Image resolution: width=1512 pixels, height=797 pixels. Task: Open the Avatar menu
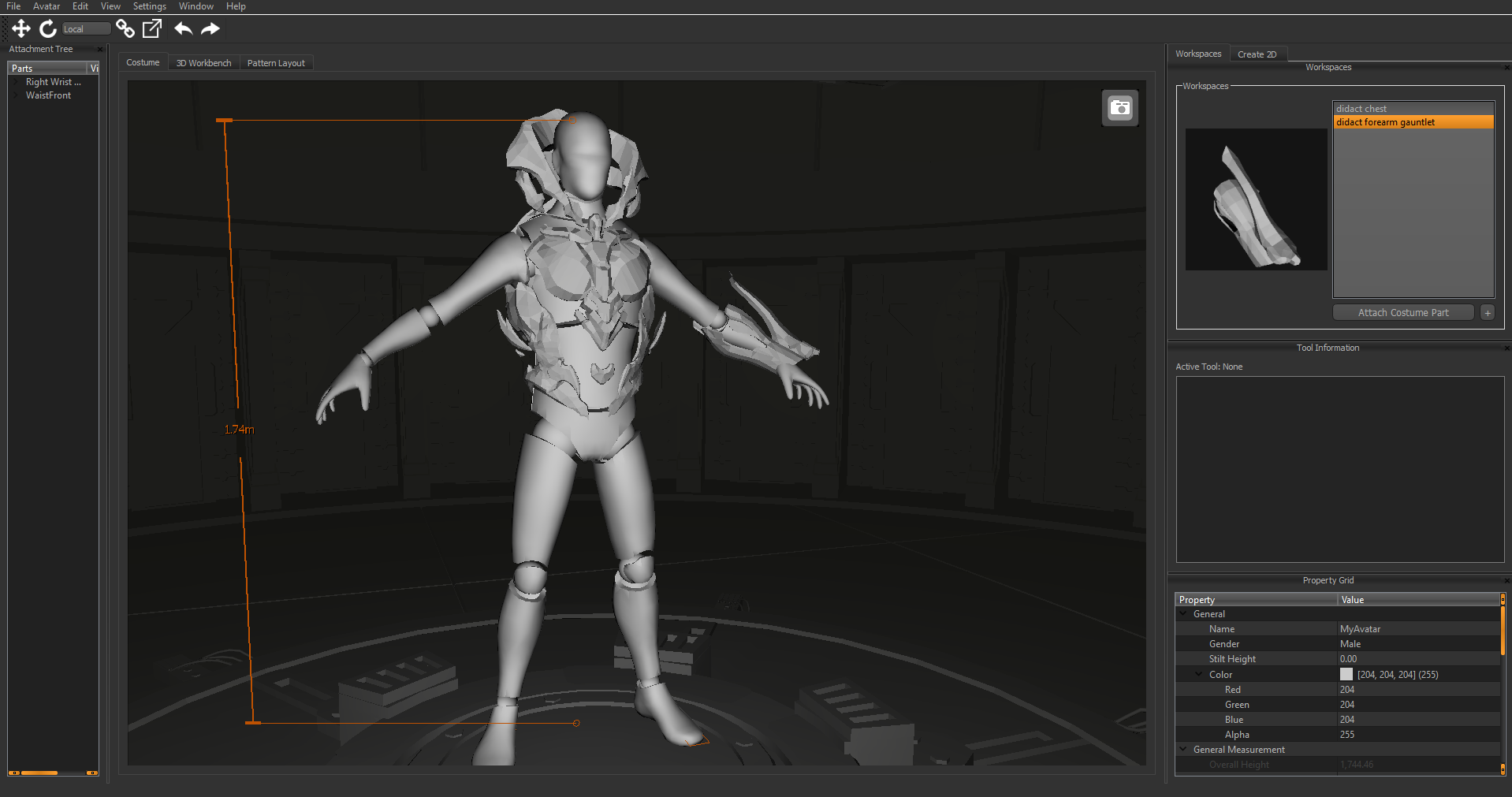click(47, 6)
